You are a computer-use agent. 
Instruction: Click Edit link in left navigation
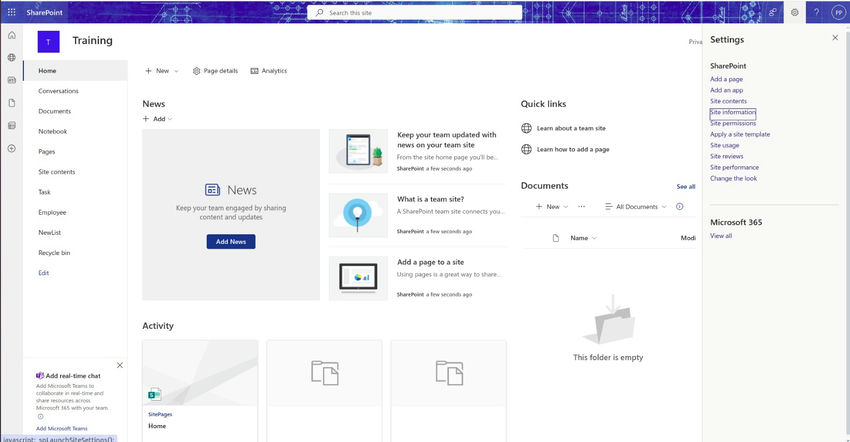(43, 273)
